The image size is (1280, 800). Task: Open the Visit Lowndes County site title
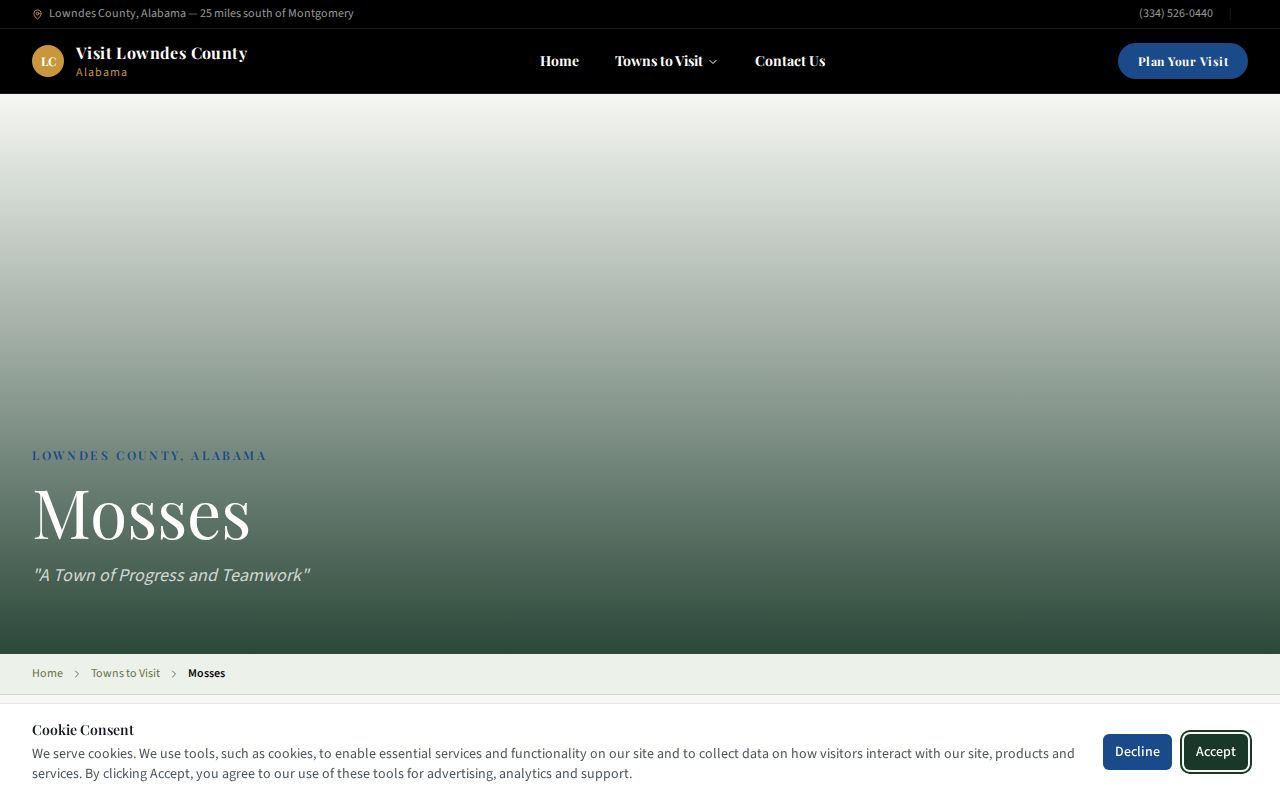pyautogui.click(x=161, y=53)
